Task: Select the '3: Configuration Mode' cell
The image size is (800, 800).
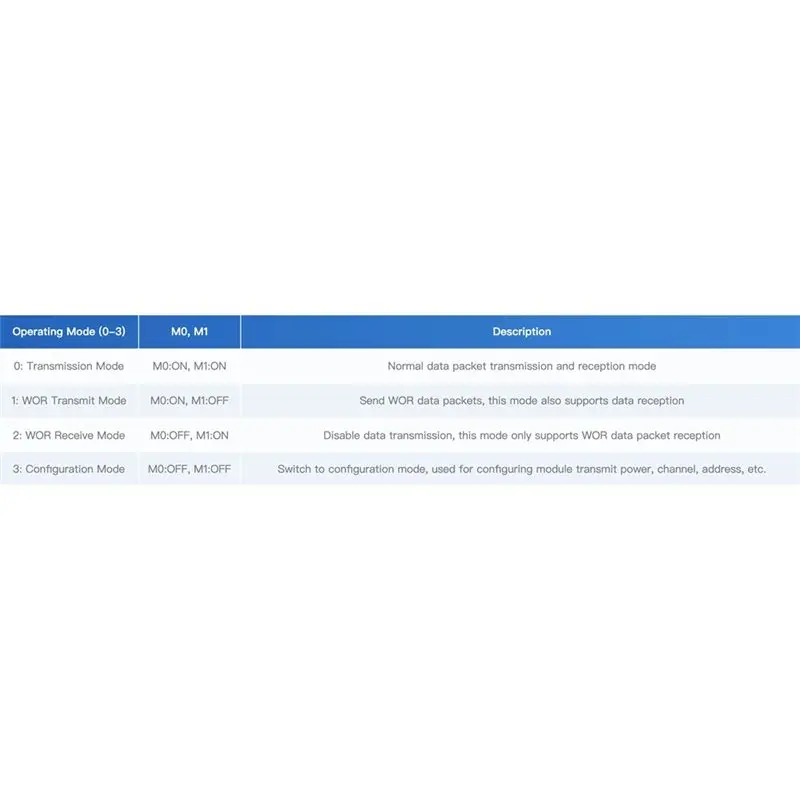Action: [69, 469]
